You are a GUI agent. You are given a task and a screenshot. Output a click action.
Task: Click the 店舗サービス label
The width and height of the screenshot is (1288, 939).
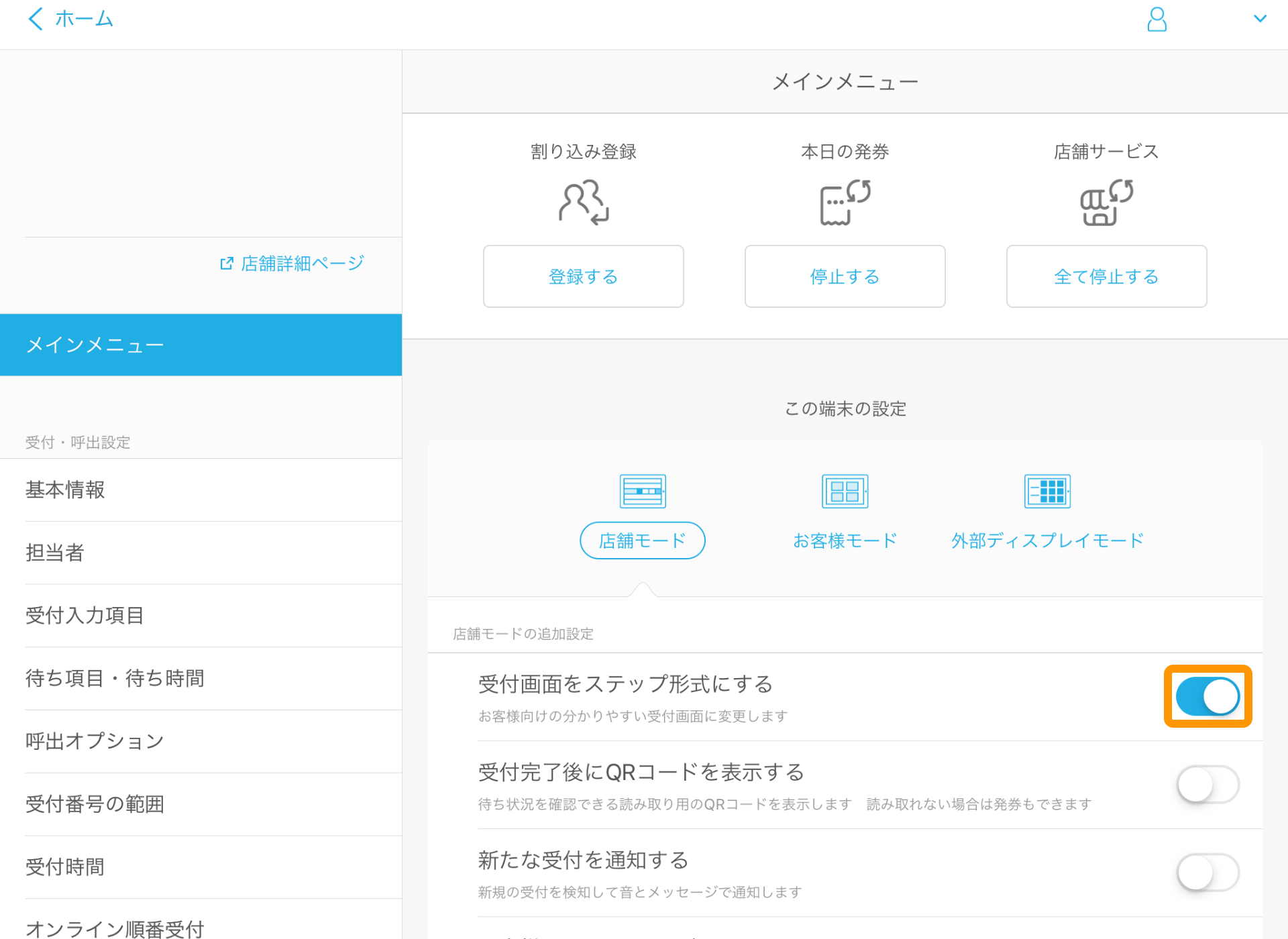[1107, 152]
